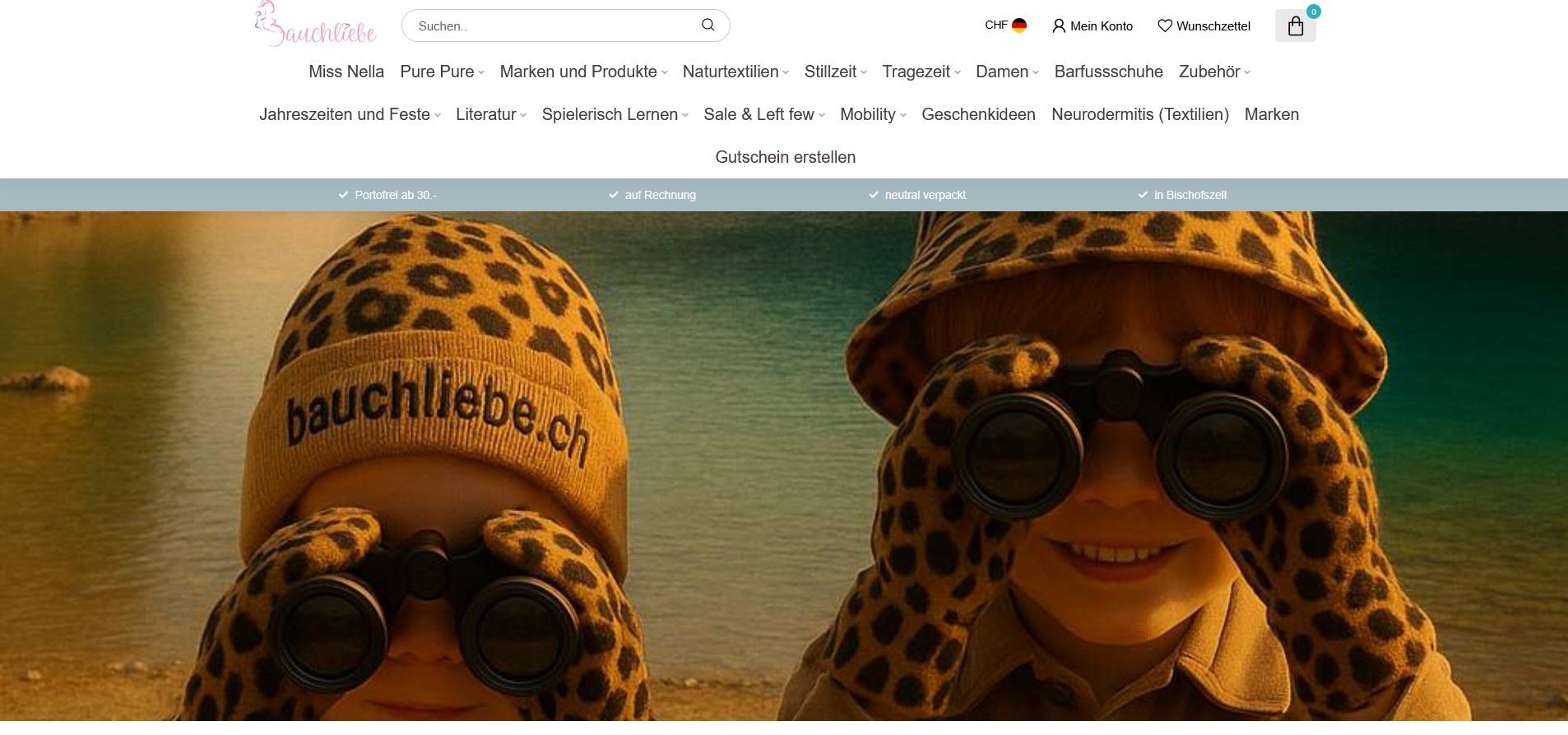Open the Miss Nella menu item
1568x735 pixels.
(x=346, y=72)
